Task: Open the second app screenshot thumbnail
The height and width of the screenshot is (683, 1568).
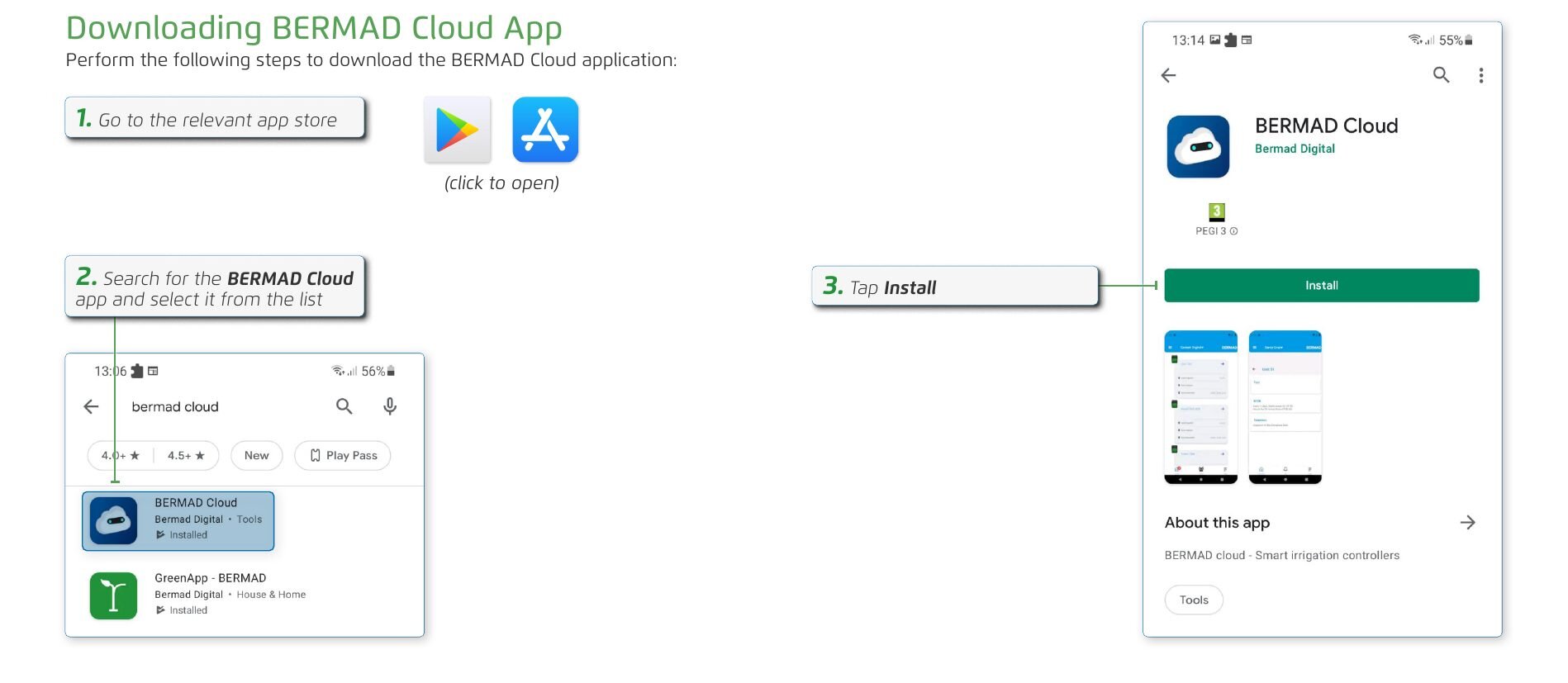Action: [1285, 407]
